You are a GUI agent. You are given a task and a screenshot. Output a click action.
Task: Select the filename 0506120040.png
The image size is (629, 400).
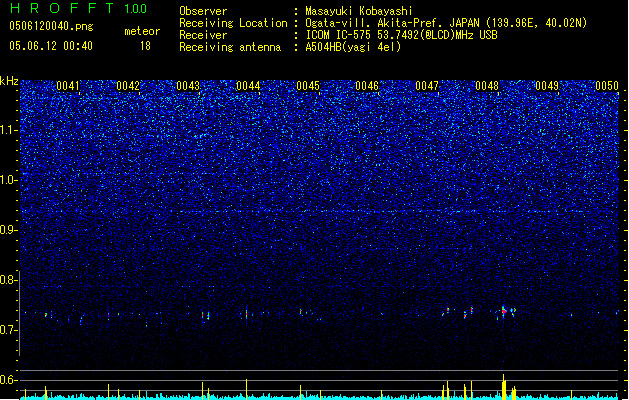tap(51, 26)
